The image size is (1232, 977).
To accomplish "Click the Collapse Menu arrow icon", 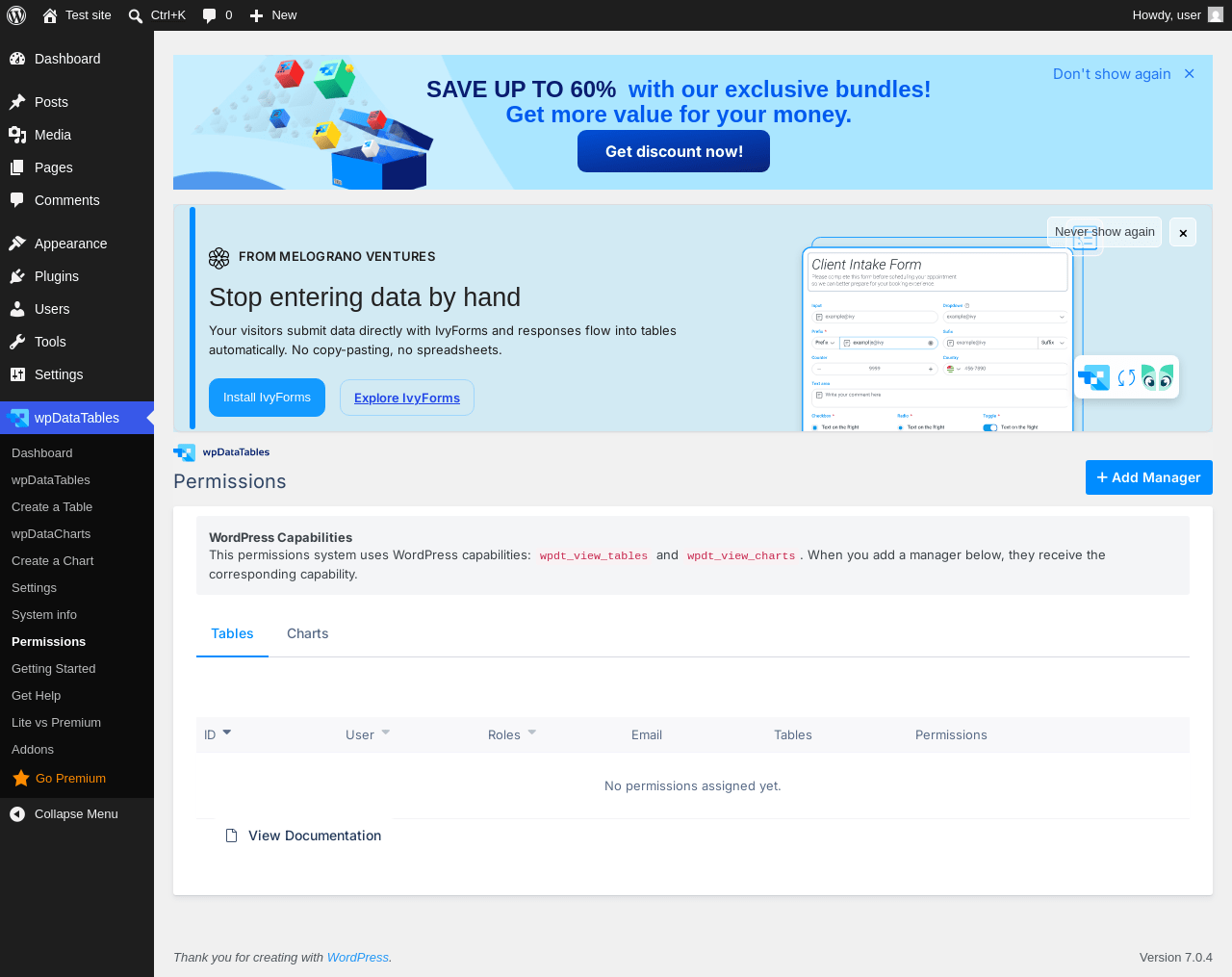I will (17, 814).
